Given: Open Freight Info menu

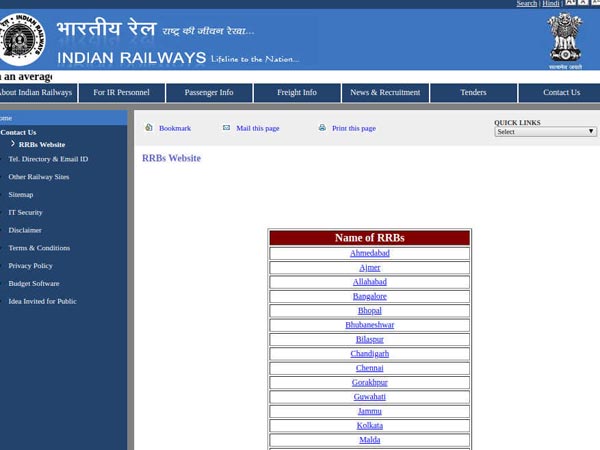Looking at the screenshot, I should pos(297,93).
